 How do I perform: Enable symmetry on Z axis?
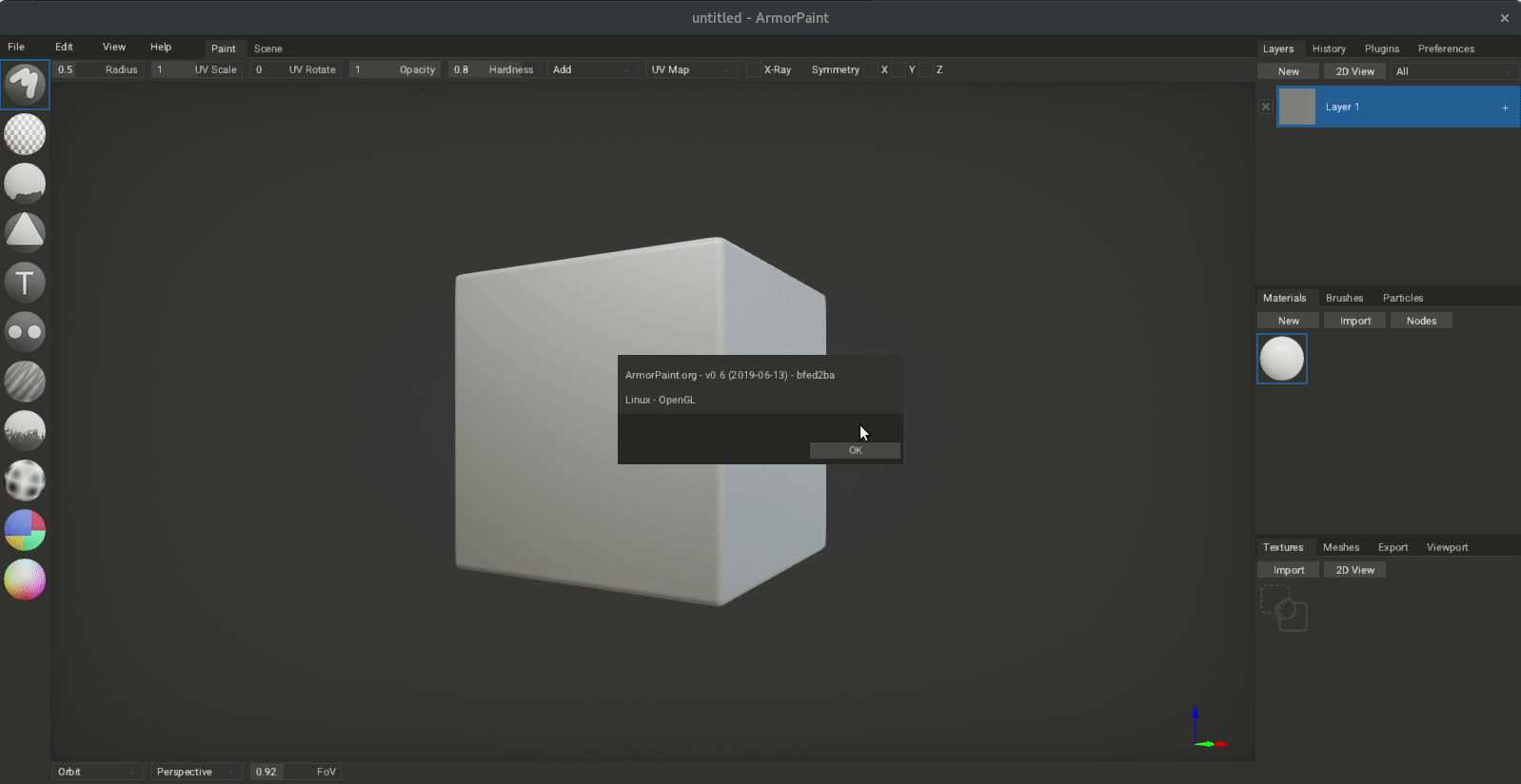click(926, 69)
